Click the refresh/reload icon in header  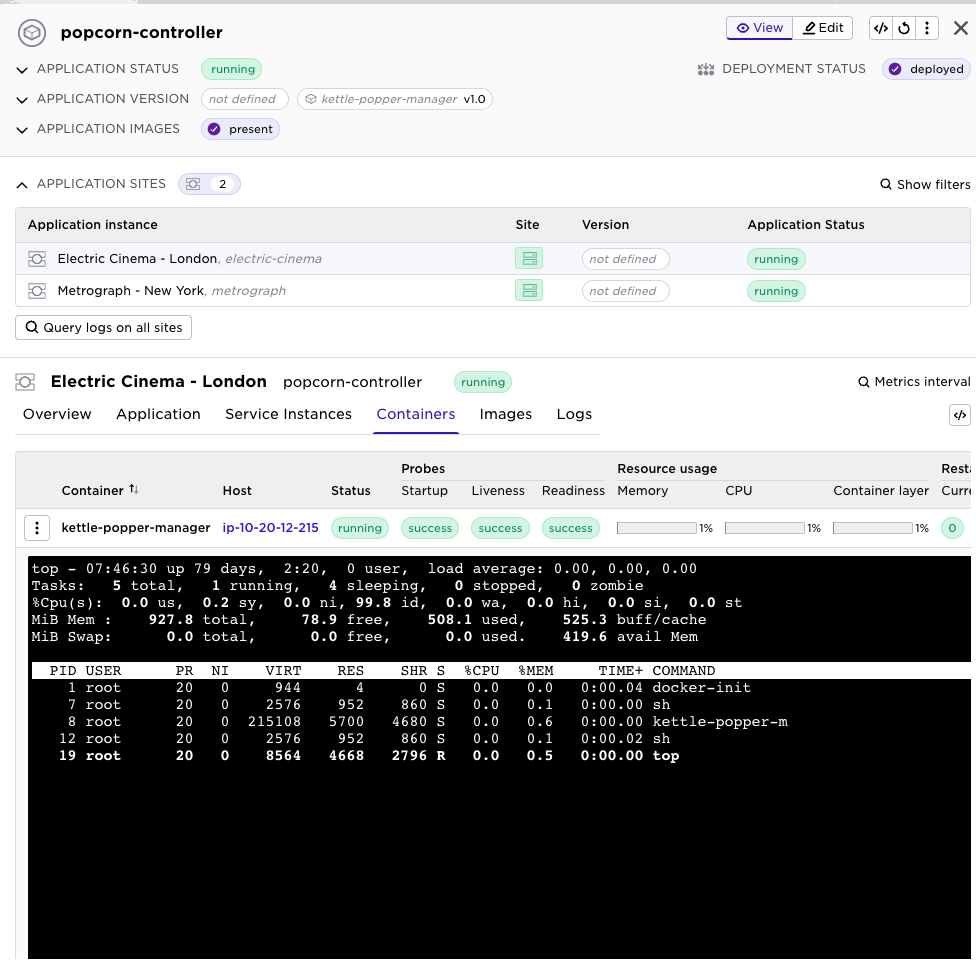click(x=904, y=28)
